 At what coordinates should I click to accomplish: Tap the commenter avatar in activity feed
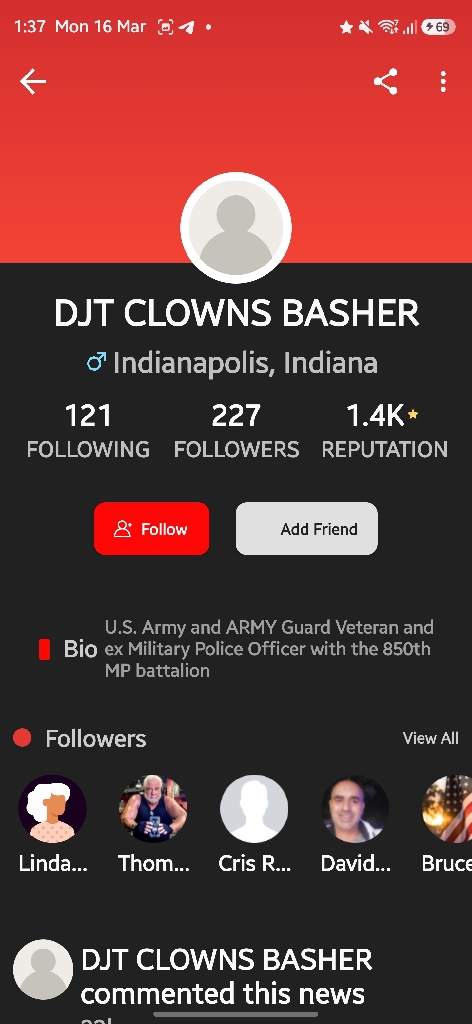(43, 969)
